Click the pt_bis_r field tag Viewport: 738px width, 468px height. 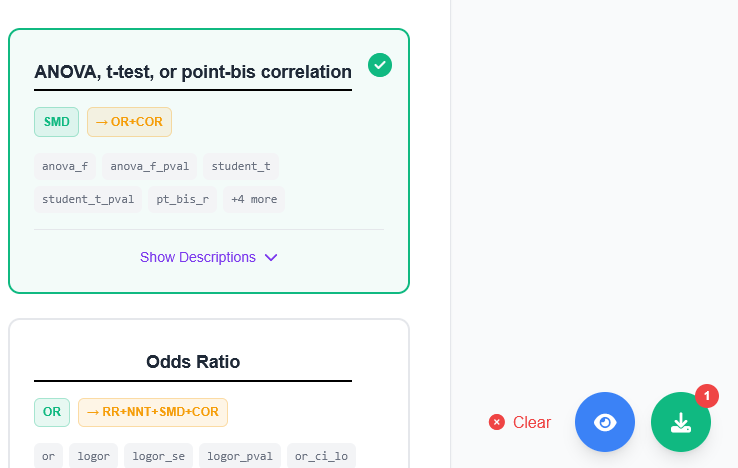(x=183, y=199)
